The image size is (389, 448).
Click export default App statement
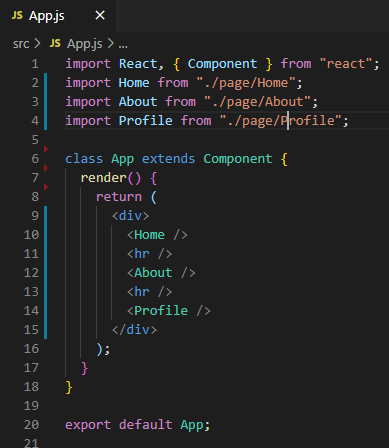click(138, 425)
